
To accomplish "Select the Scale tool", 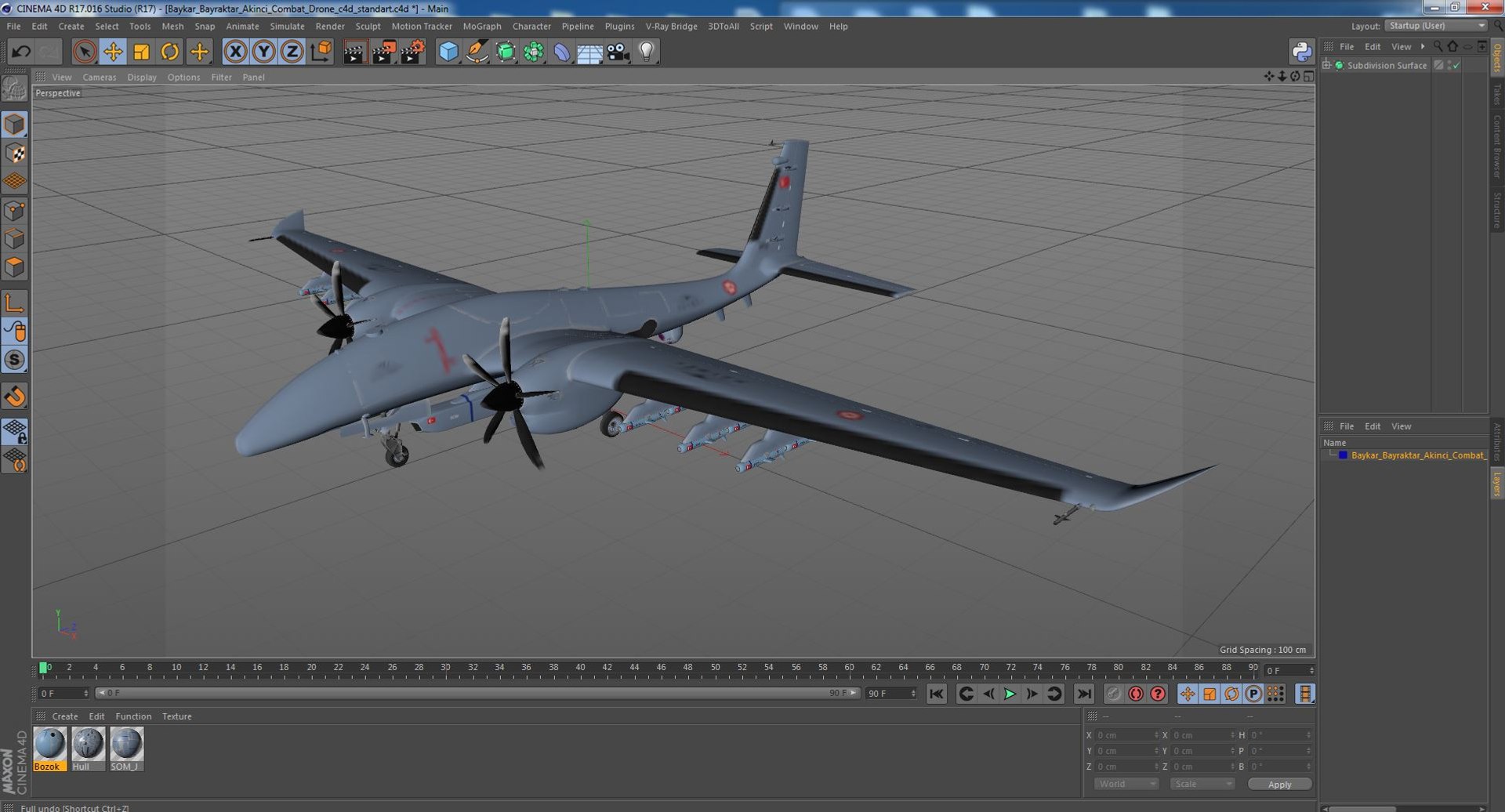I will [x=141, y=52].
